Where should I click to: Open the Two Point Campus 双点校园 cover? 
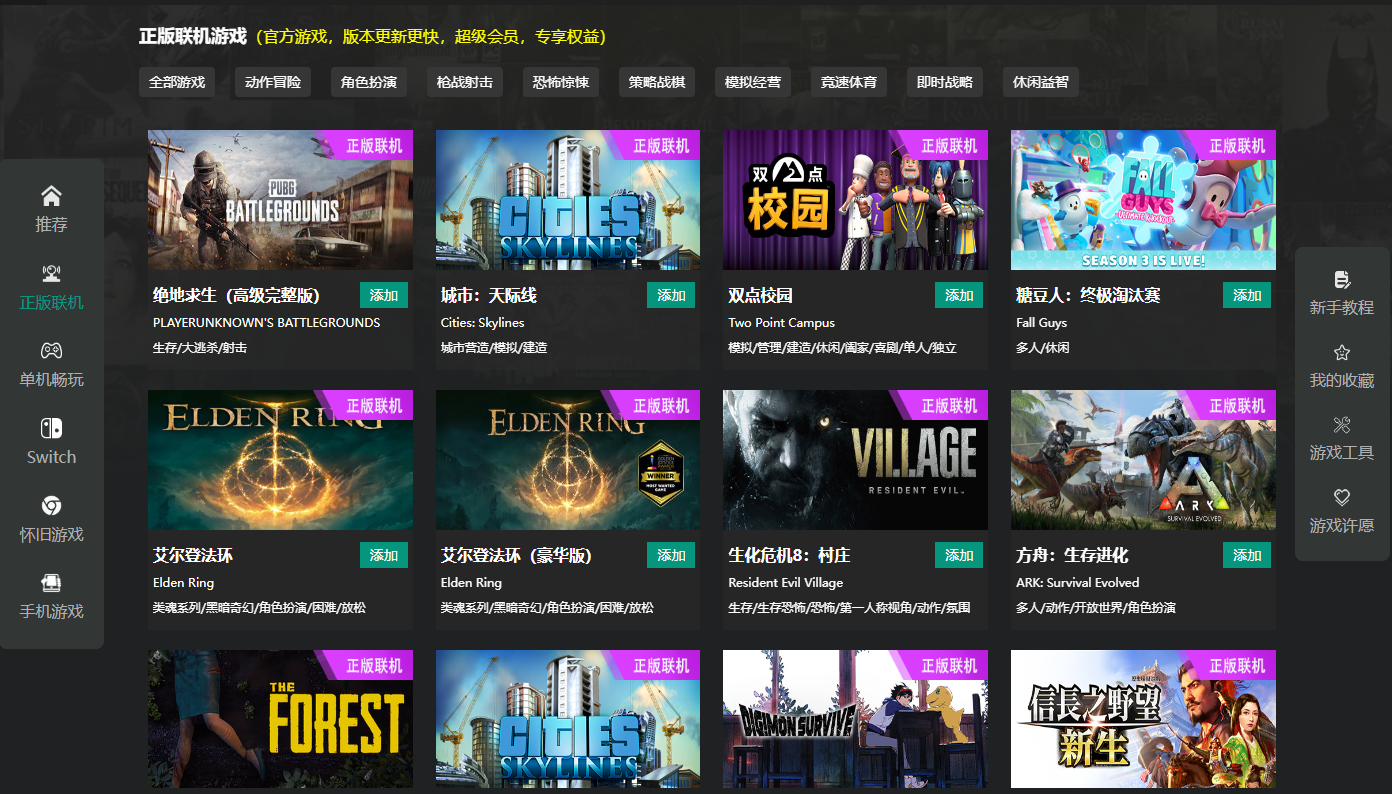point(855,200)
